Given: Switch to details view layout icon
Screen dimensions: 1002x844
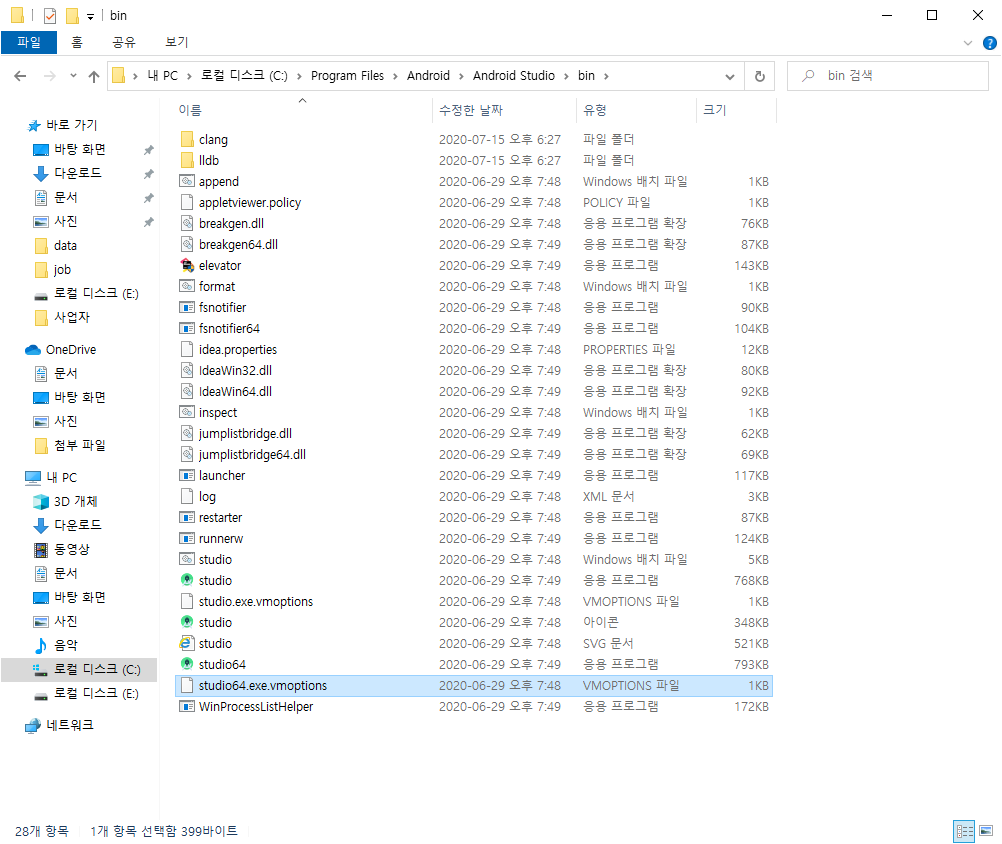Looking at the screenshot, I should [964, 831].
